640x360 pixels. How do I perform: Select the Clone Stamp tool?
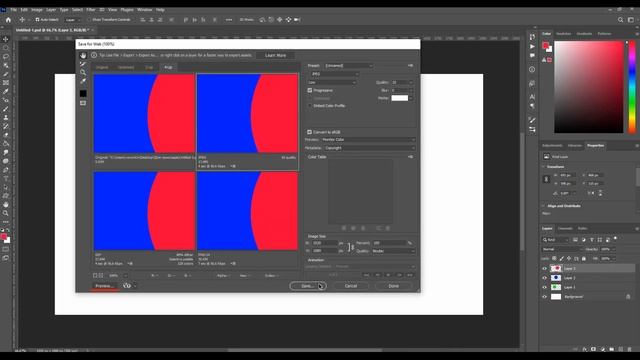click(x=6, y=118)
